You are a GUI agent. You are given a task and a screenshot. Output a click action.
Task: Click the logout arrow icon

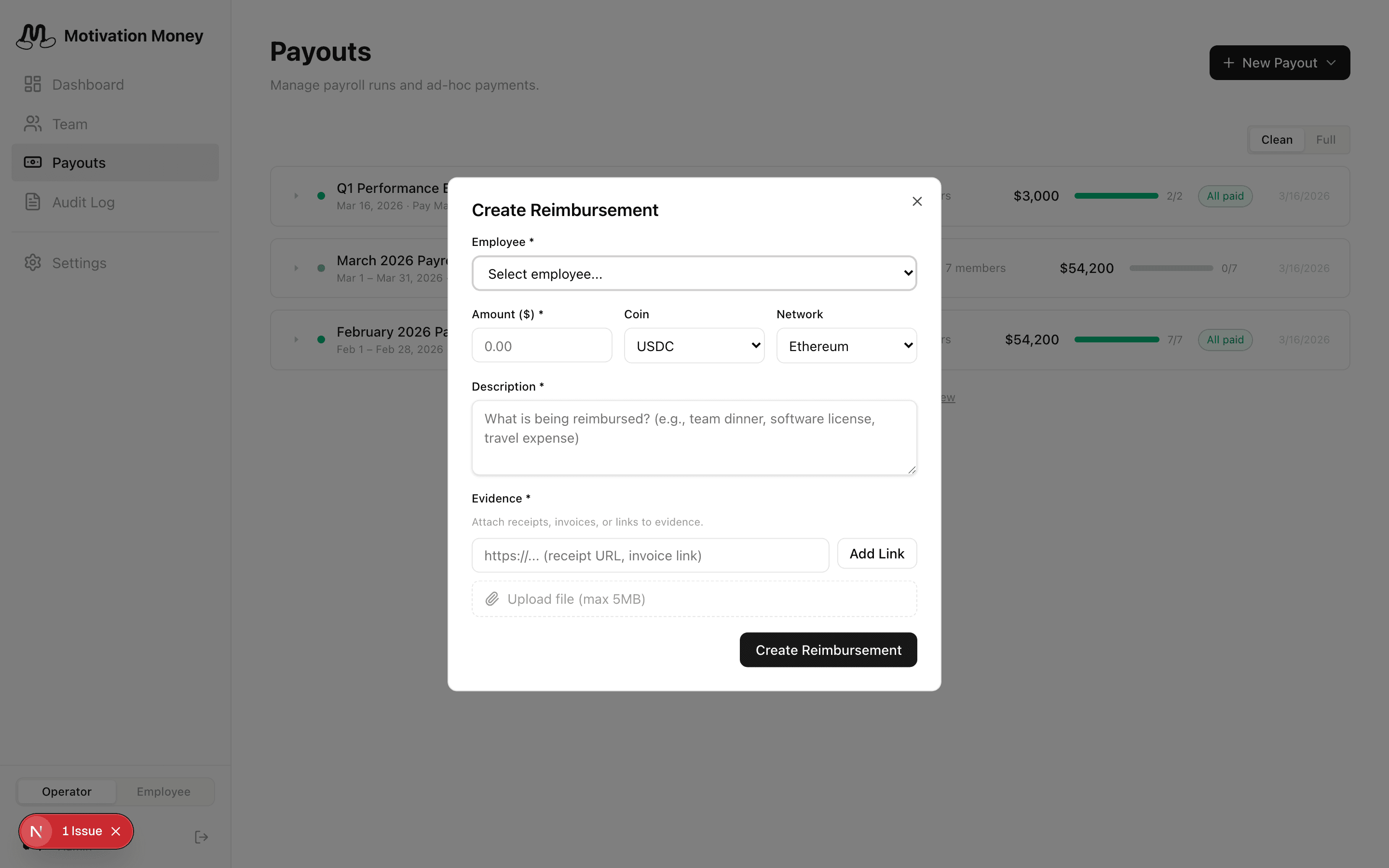201,837
